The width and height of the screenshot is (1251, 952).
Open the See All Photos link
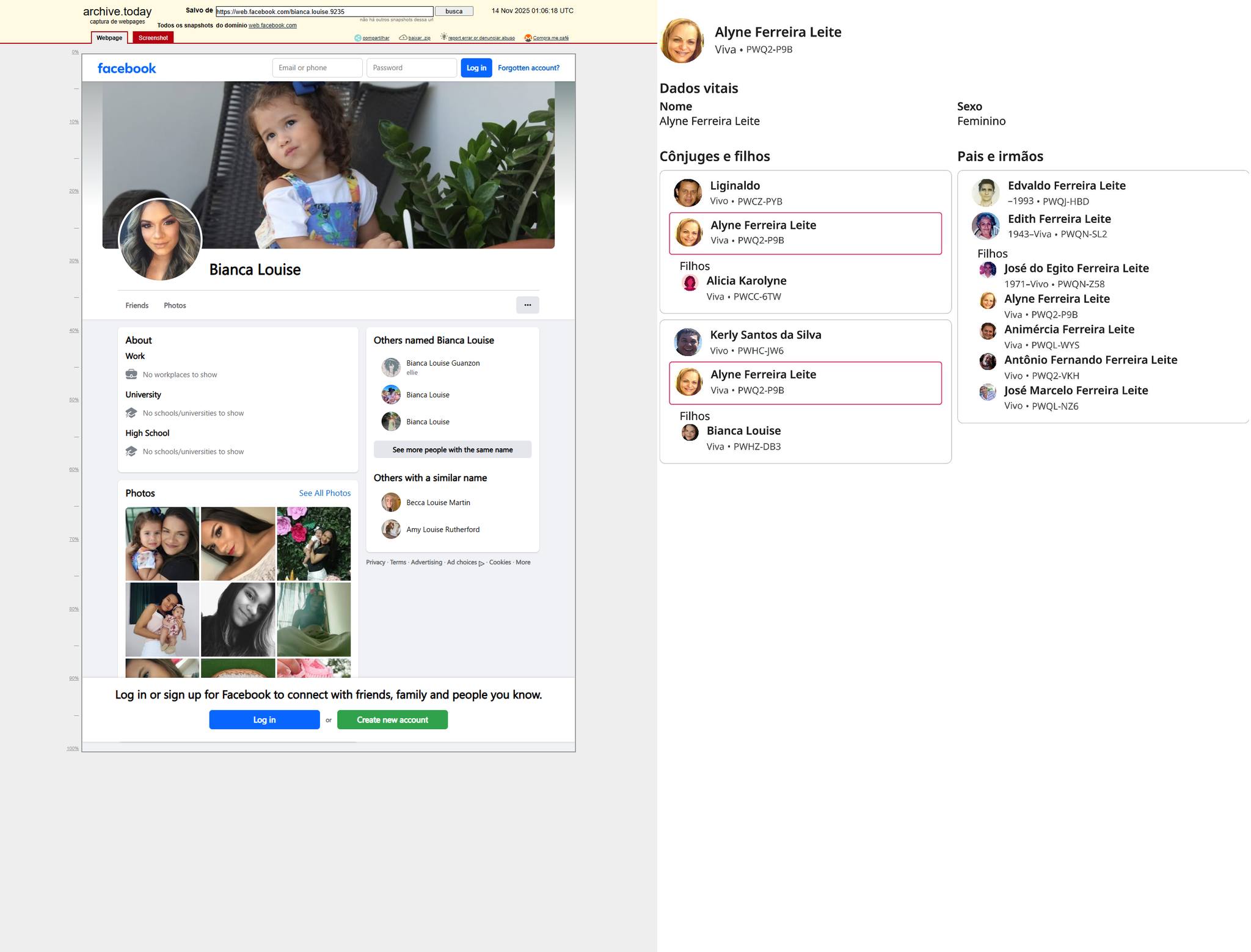(324, 493)
